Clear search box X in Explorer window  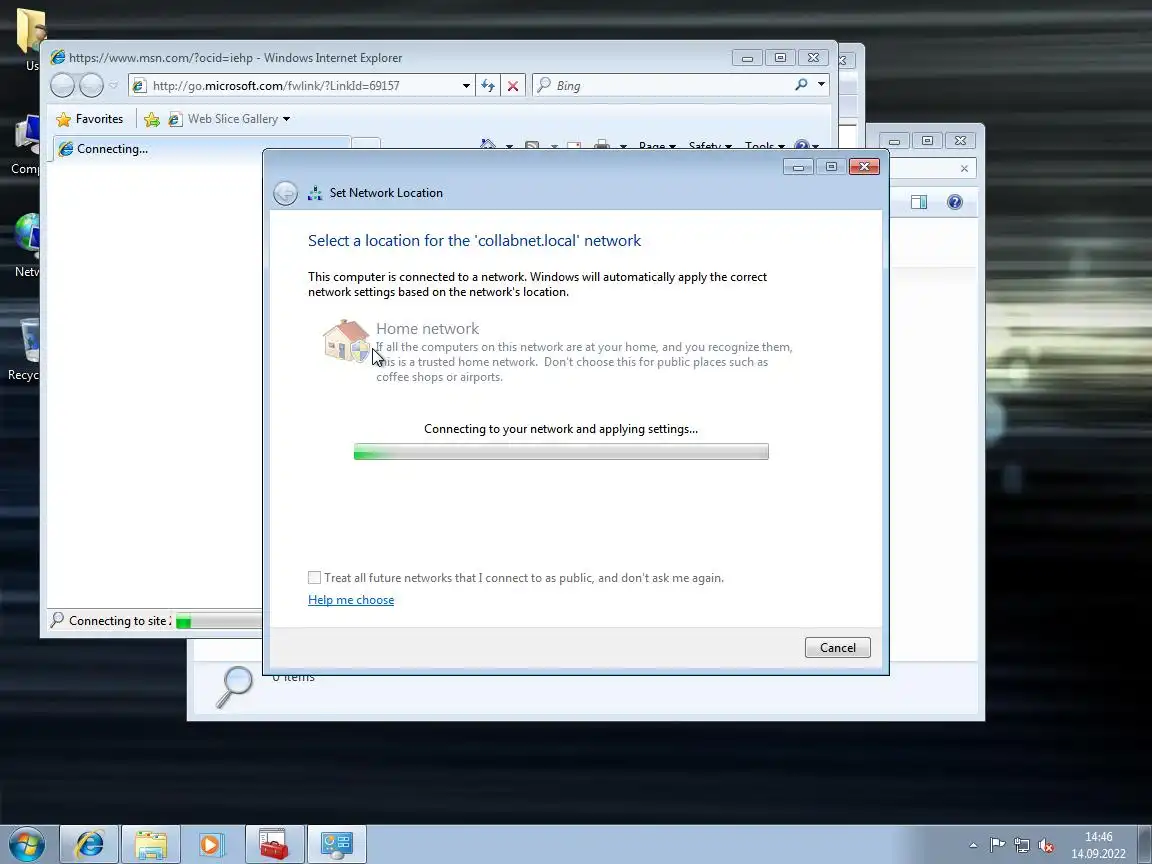pos(965,169)
